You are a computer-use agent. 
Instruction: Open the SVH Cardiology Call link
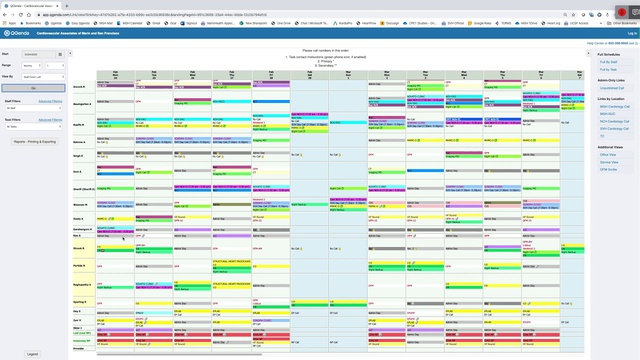coord(614,129)
